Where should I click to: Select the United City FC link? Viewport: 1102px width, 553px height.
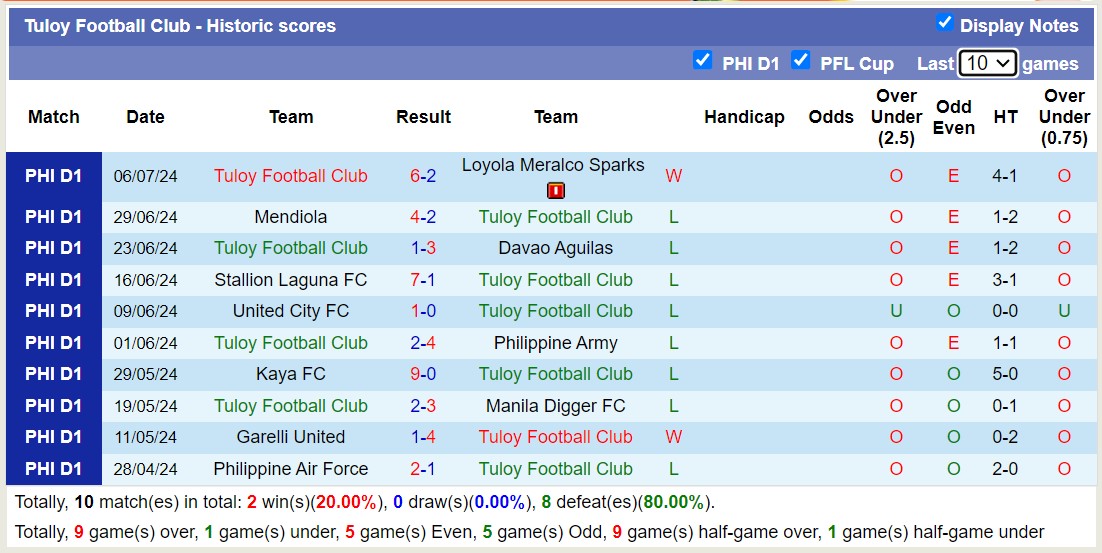click(291, 311)
